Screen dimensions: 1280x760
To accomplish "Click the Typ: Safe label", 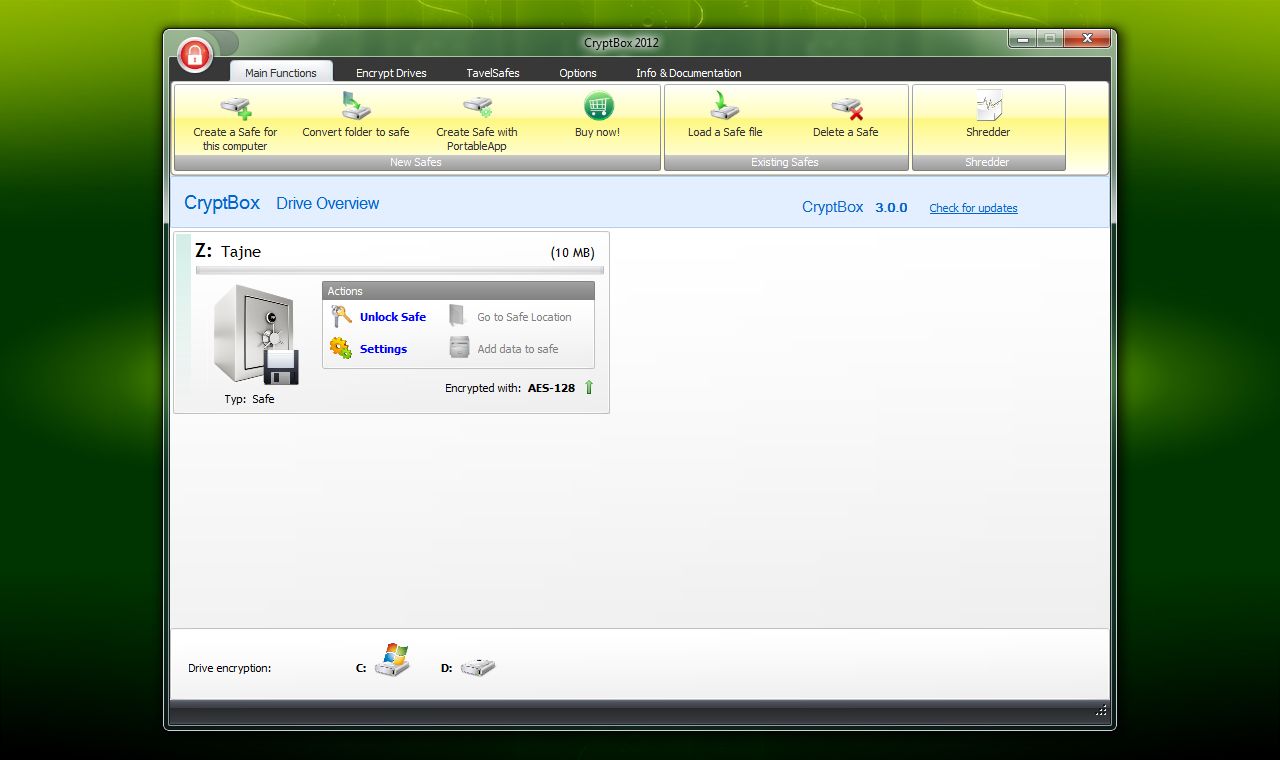I will click(249, 399).
